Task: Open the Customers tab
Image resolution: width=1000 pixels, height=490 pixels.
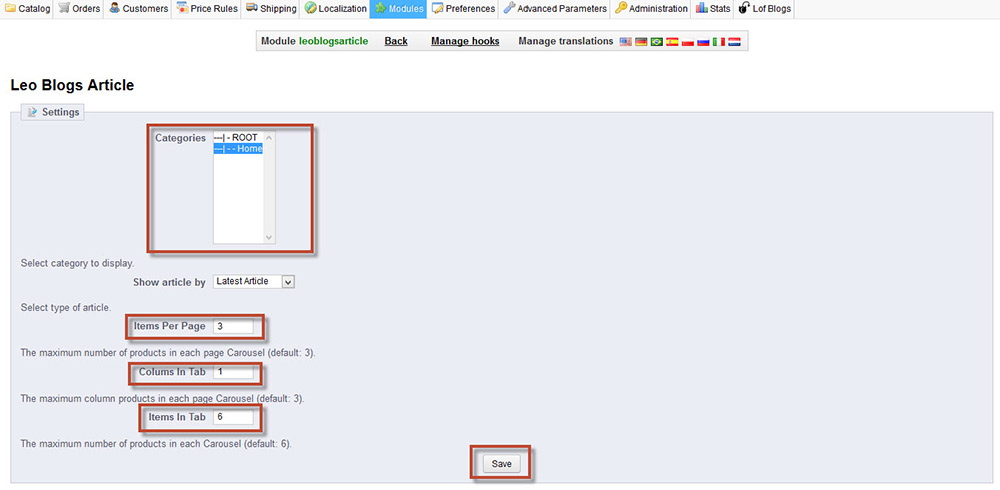Action: (x=138, y=9)
